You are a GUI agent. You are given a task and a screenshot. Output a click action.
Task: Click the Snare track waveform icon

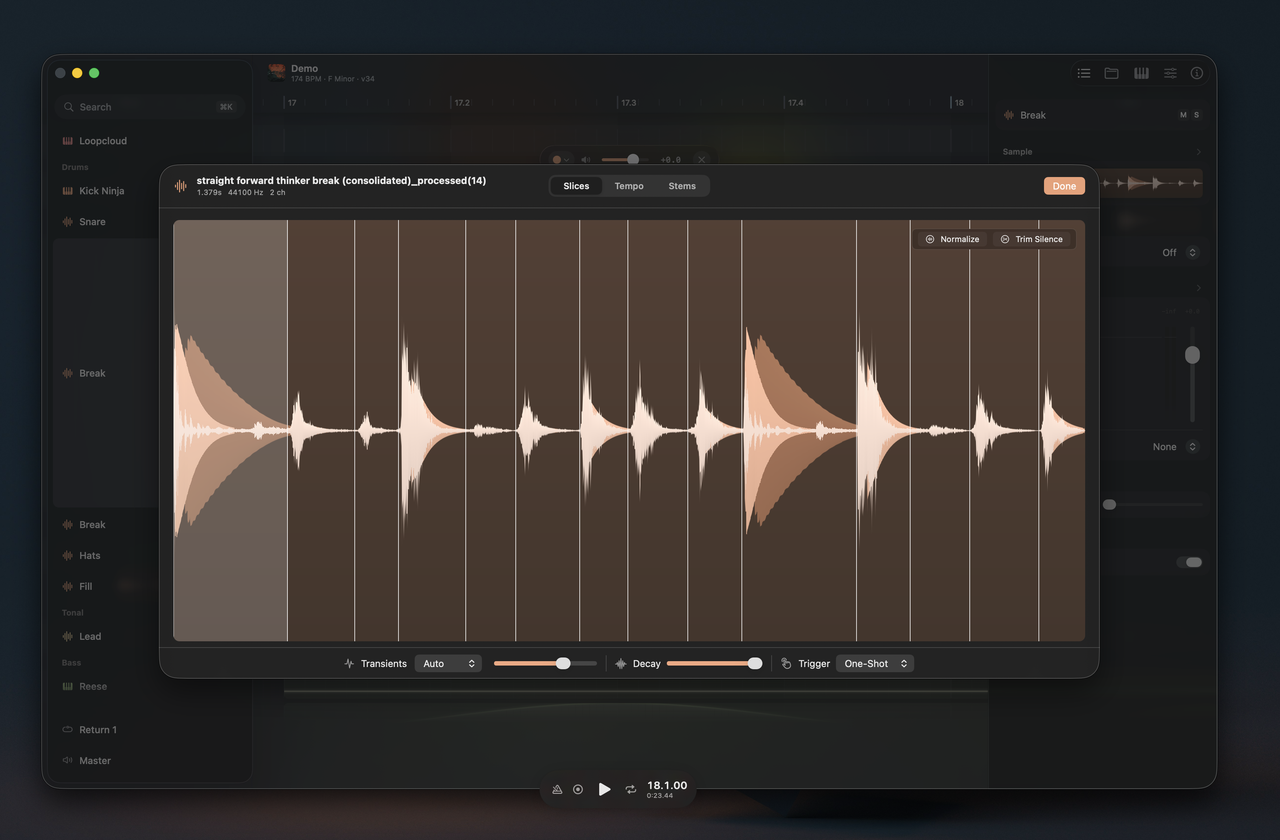[x=68, y=222]
